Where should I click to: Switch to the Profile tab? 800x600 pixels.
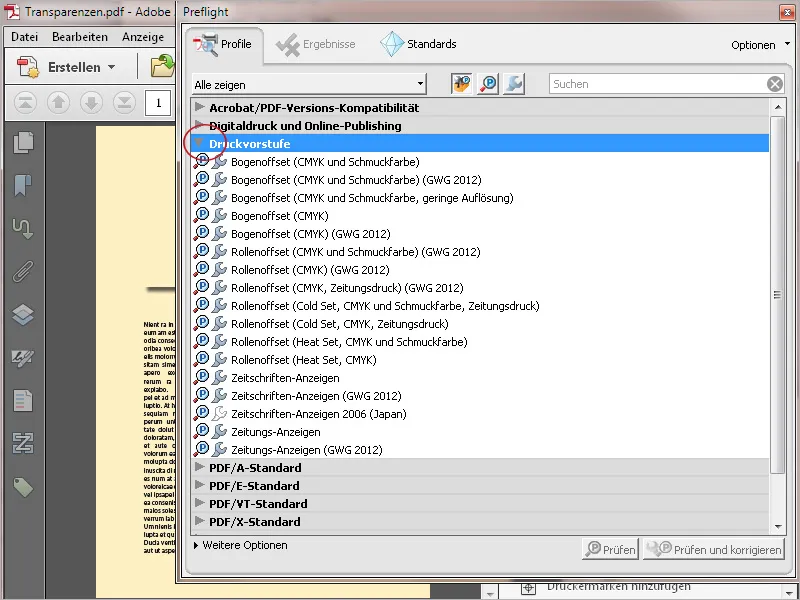click(x=223, y=44)
